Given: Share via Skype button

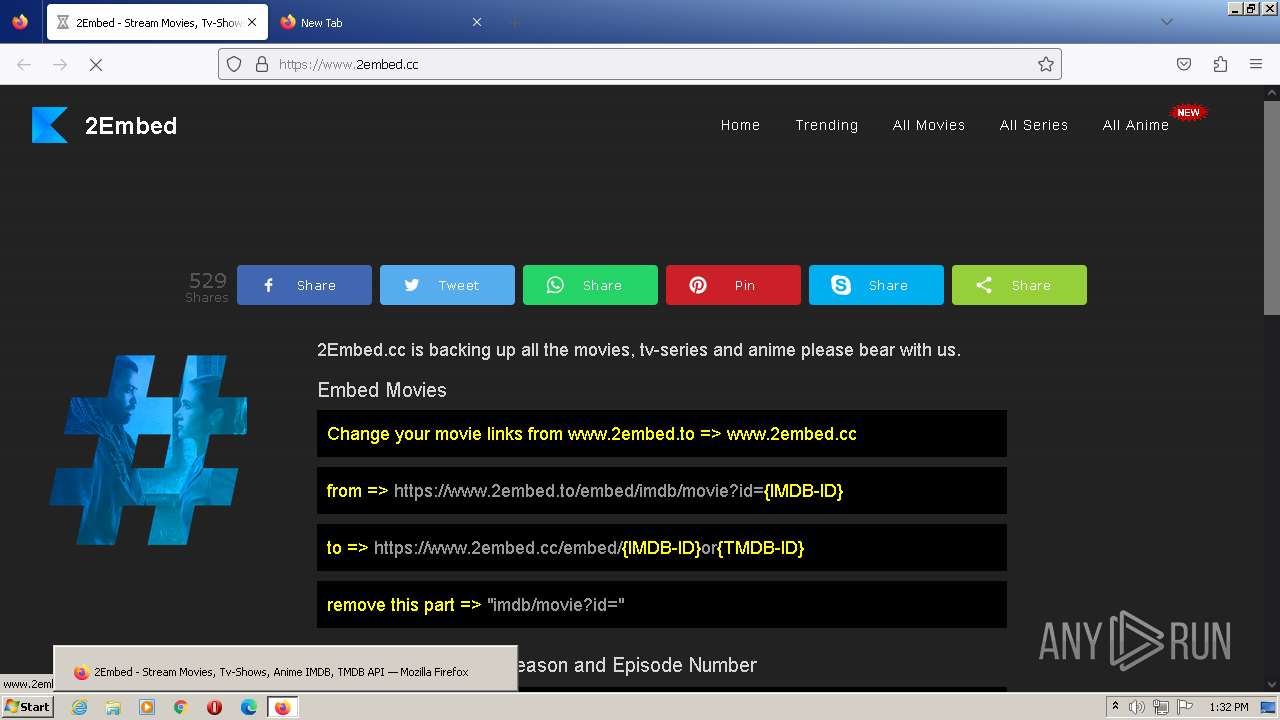Looking at the screenshot, I should click(876, 285).
